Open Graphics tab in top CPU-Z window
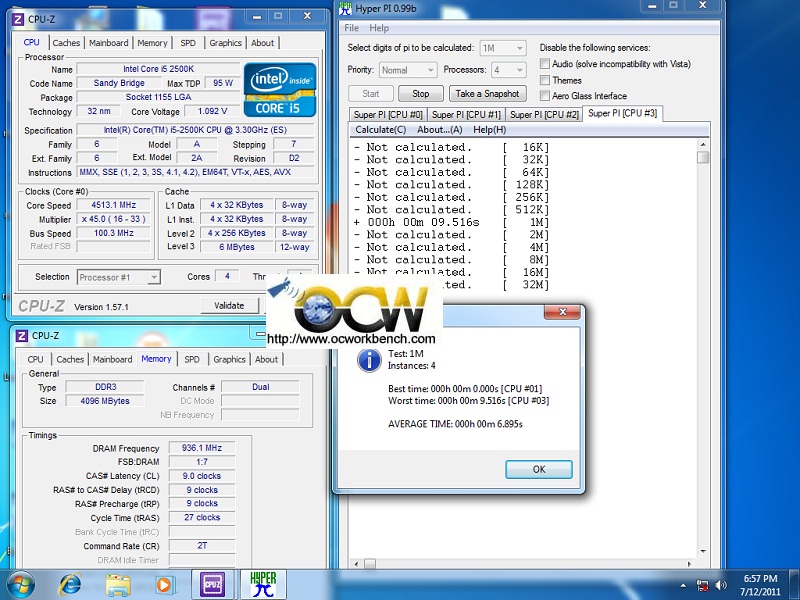The image size is (800, 600). tap(226, 43)
